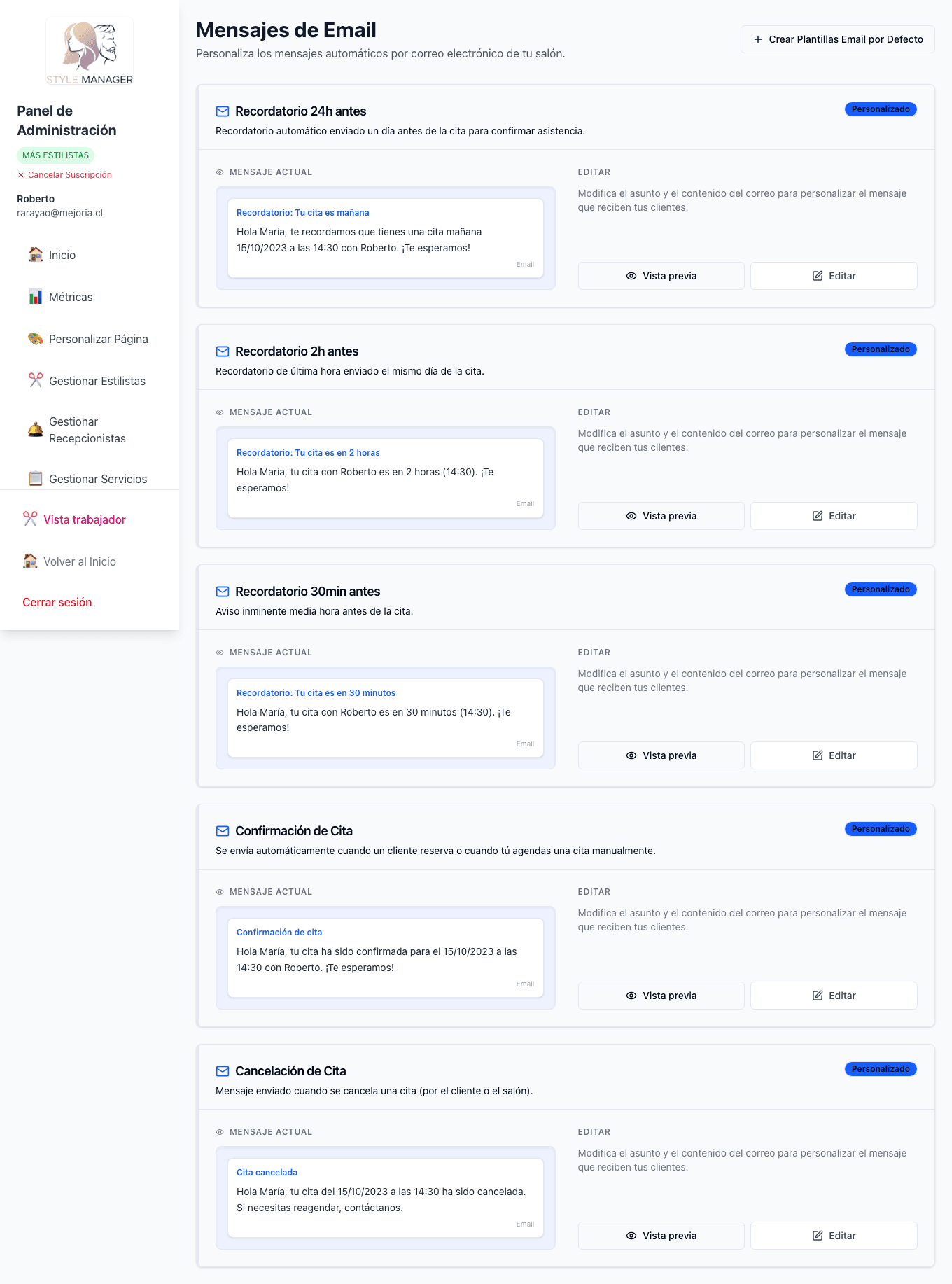
Task: Click the envelope icon next to Recordatorio 24h antes
Action: tap(223, 111)
